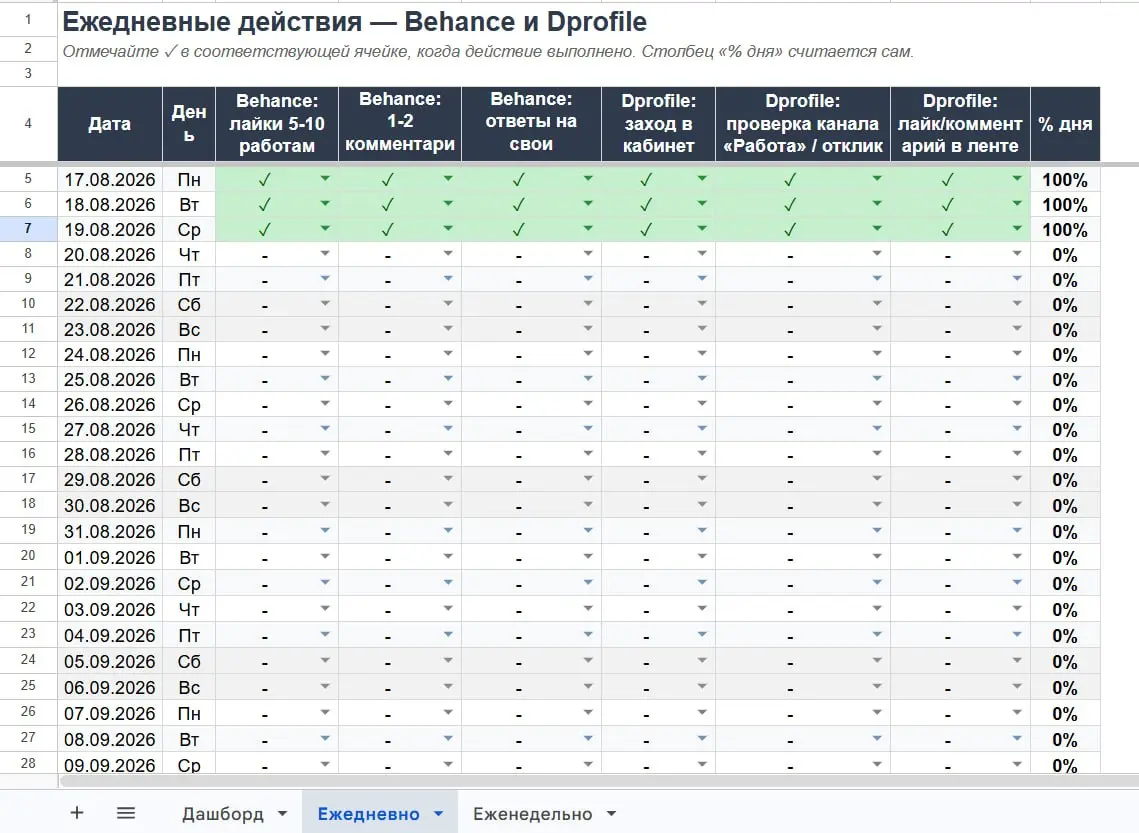The width and height of the screenshot is (1139, 833).
Task: Open comments dropdown arrow for 18.08.2026
Action: click(x=447, y=203)
